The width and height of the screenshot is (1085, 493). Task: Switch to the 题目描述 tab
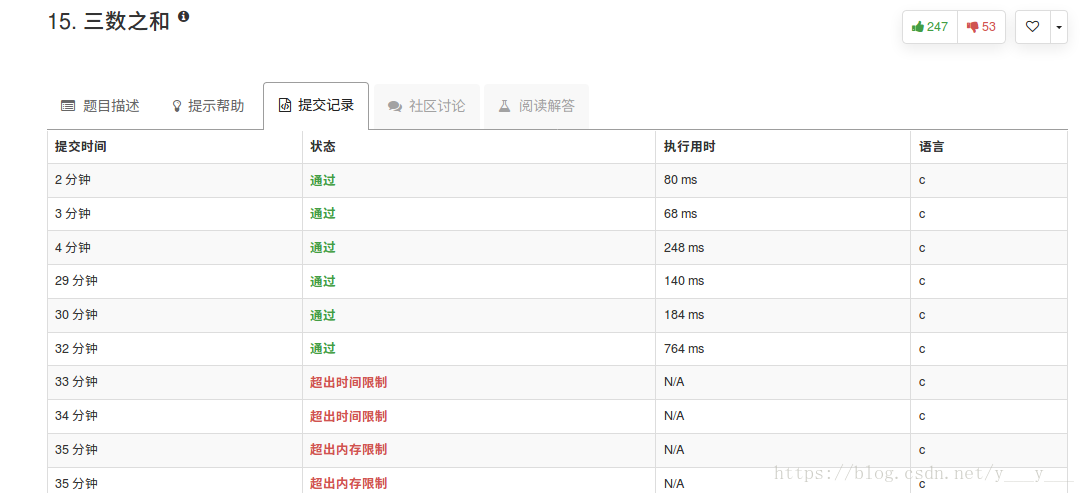[100, 106]
